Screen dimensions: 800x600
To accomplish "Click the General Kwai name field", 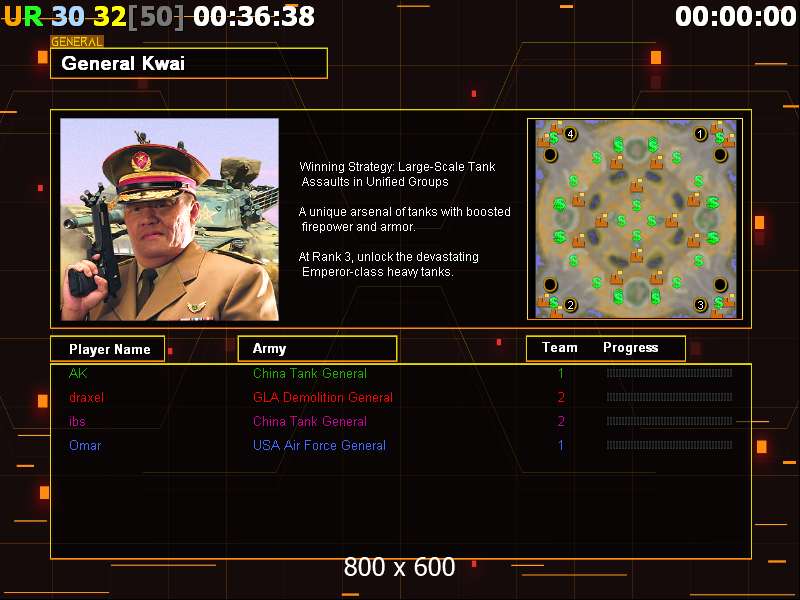I will 189,63.
